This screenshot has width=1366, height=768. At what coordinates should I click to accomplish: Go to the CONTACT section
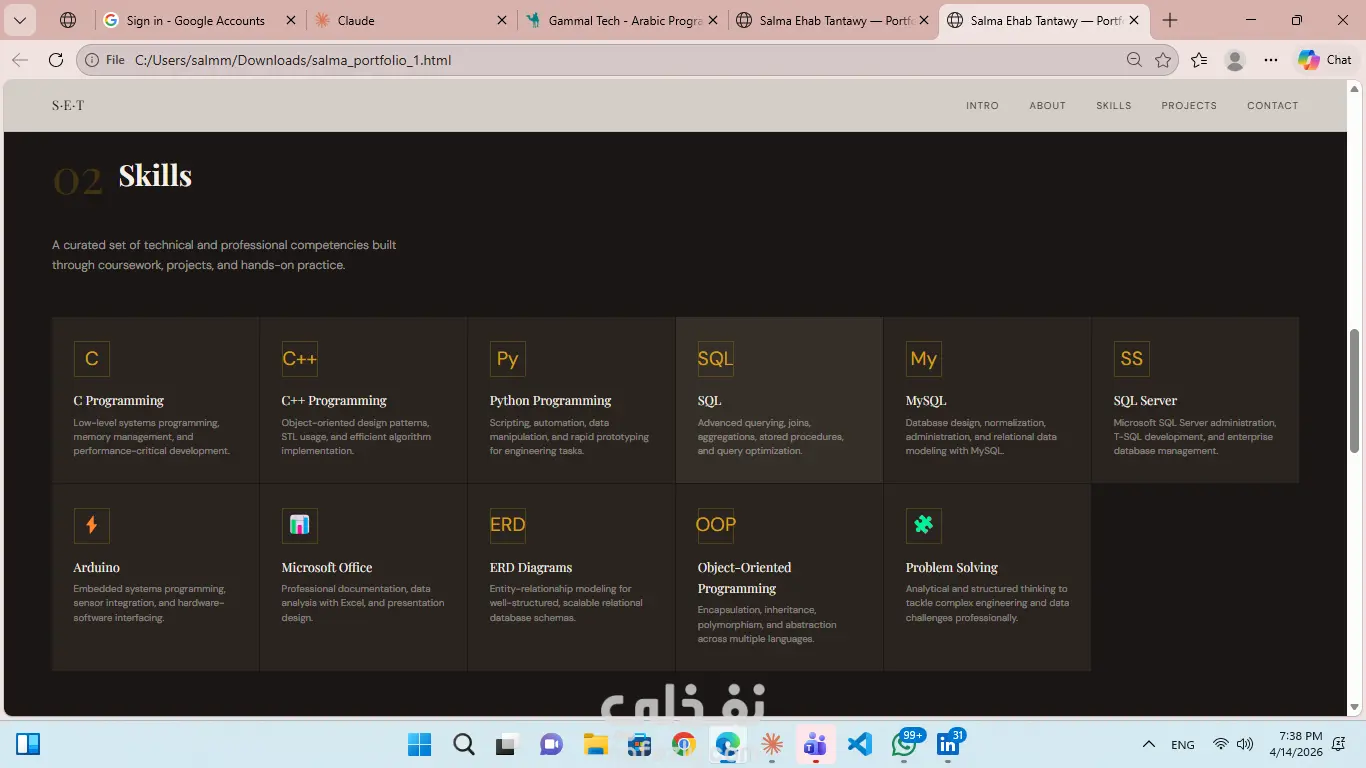coord(1272,105)
